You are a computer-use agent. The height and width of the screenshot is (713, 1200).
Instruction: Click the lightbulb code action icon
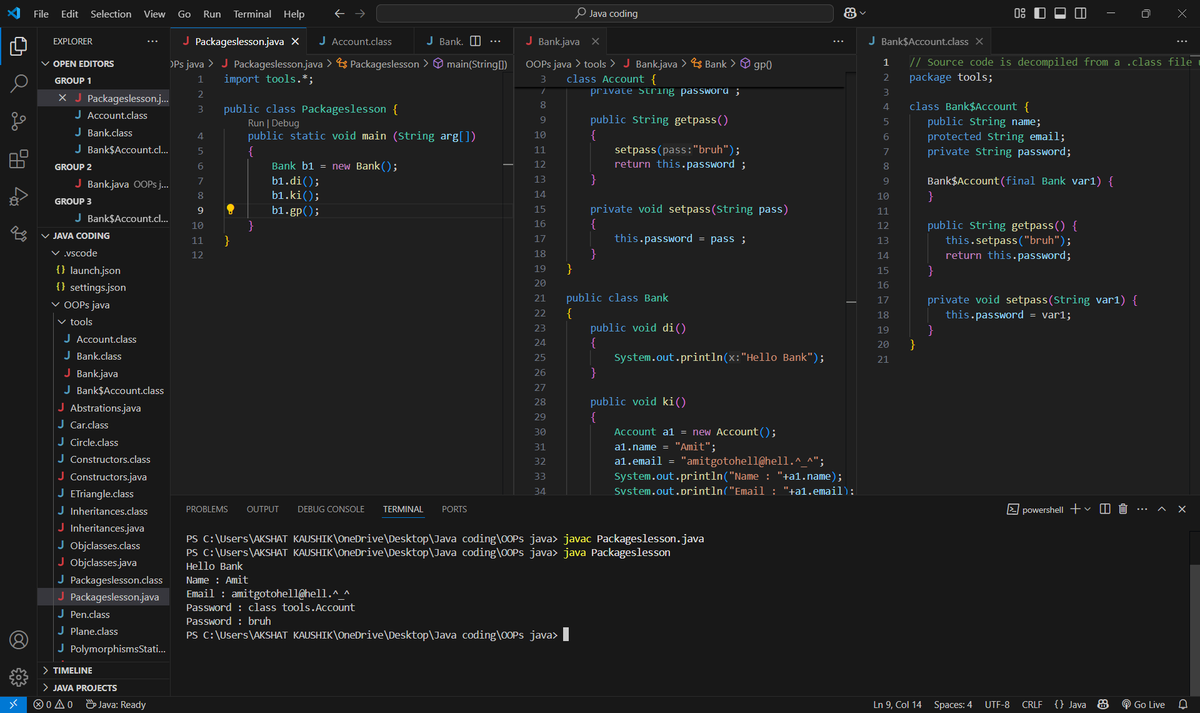[x=230, y=210]
